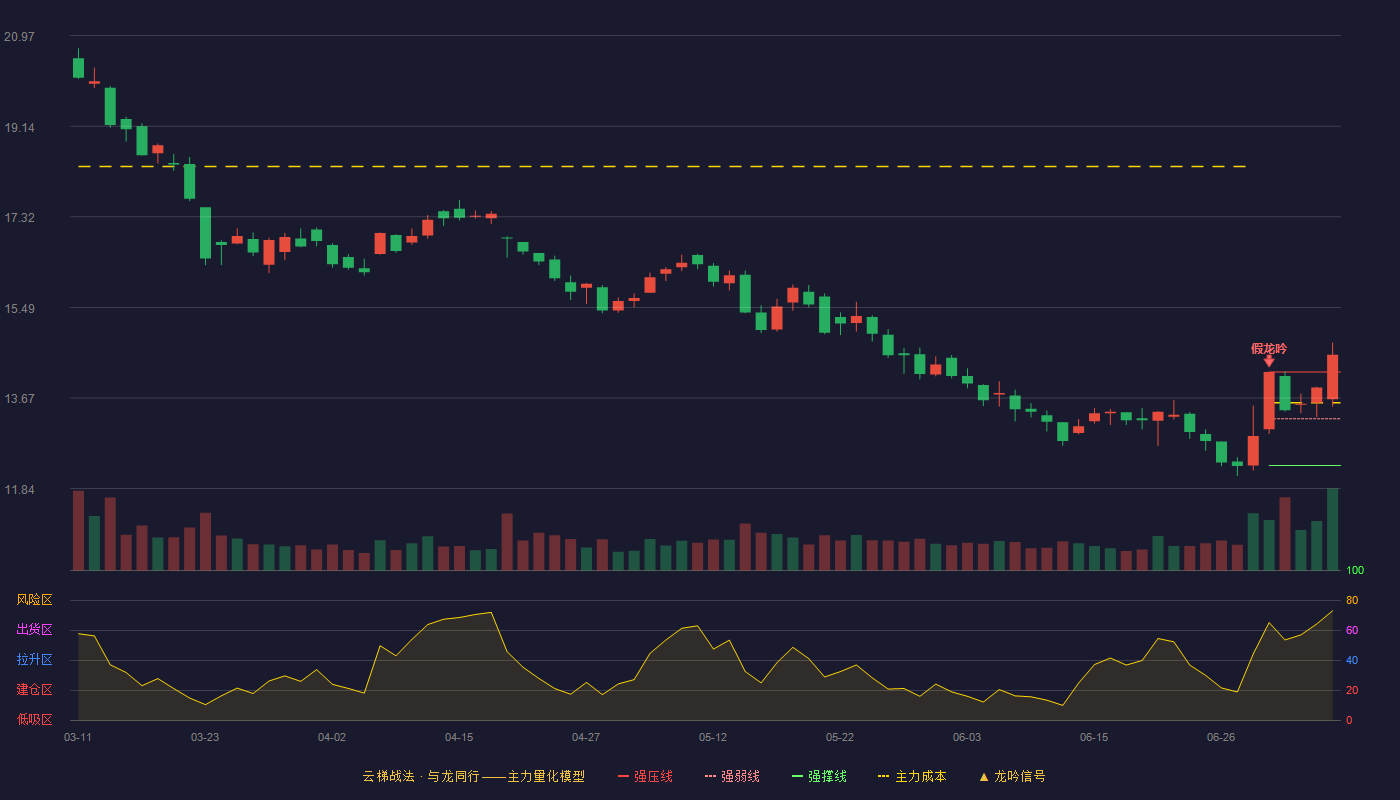Screen dimensions: 1400x800
Task: Select the 出货区 zone label
Action: pos(34,630)
